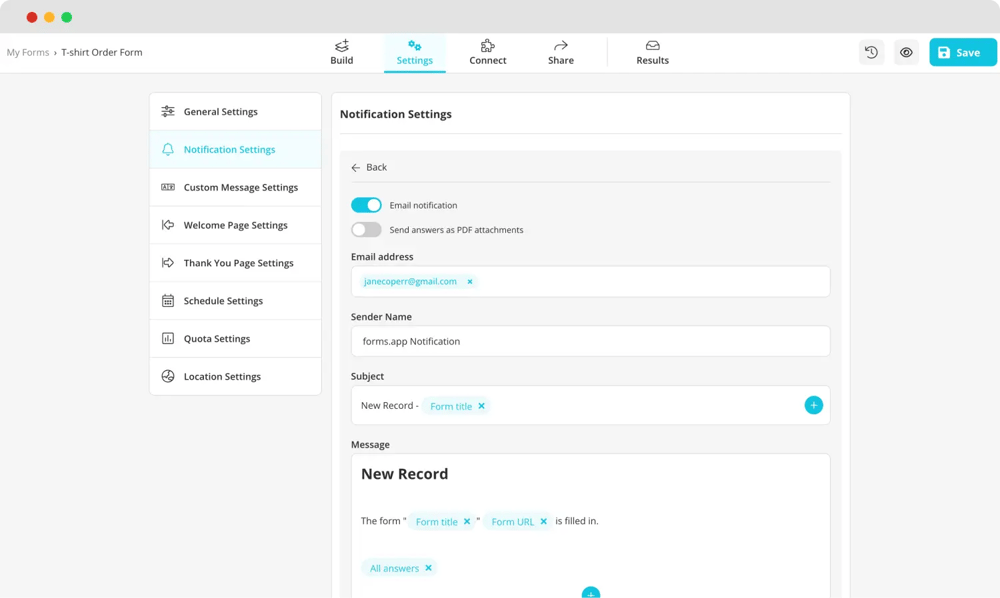The height and width of the screenshot is (598, 1000).
Task: Open the version history clock icon
Action: coord(871,53)
